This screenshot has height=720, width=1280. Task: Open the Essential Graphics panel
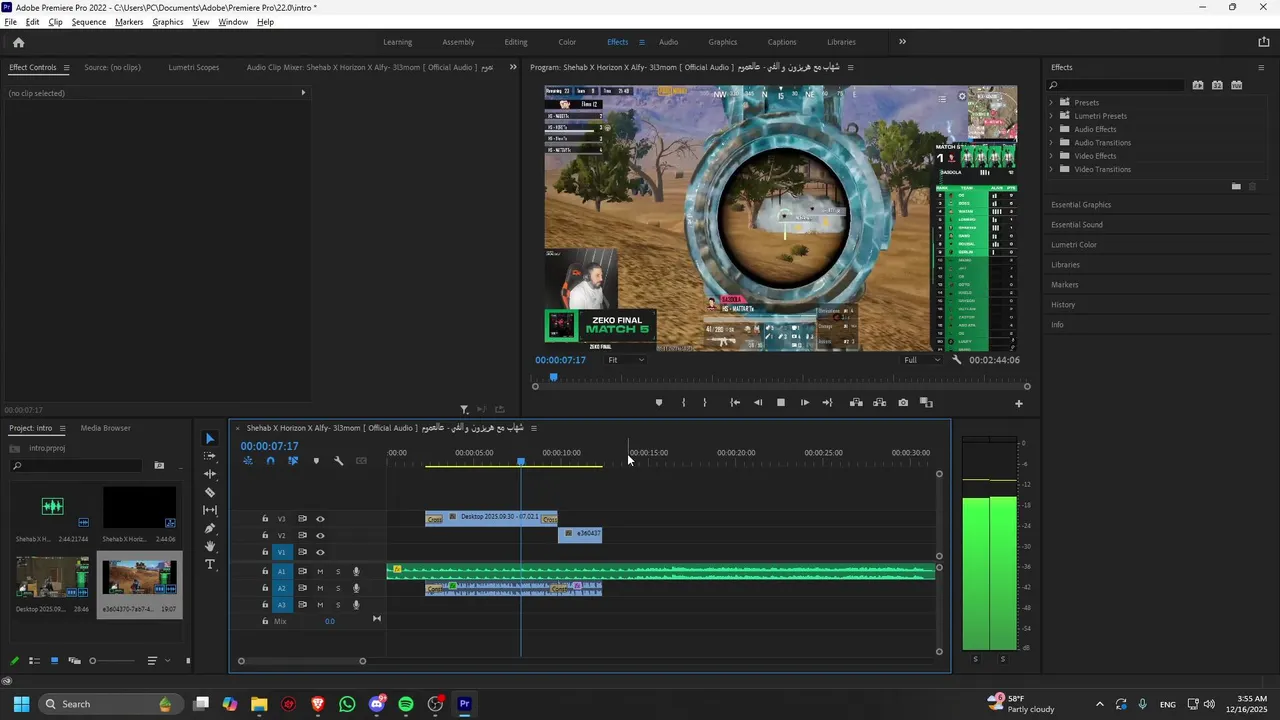(1081, 205)
